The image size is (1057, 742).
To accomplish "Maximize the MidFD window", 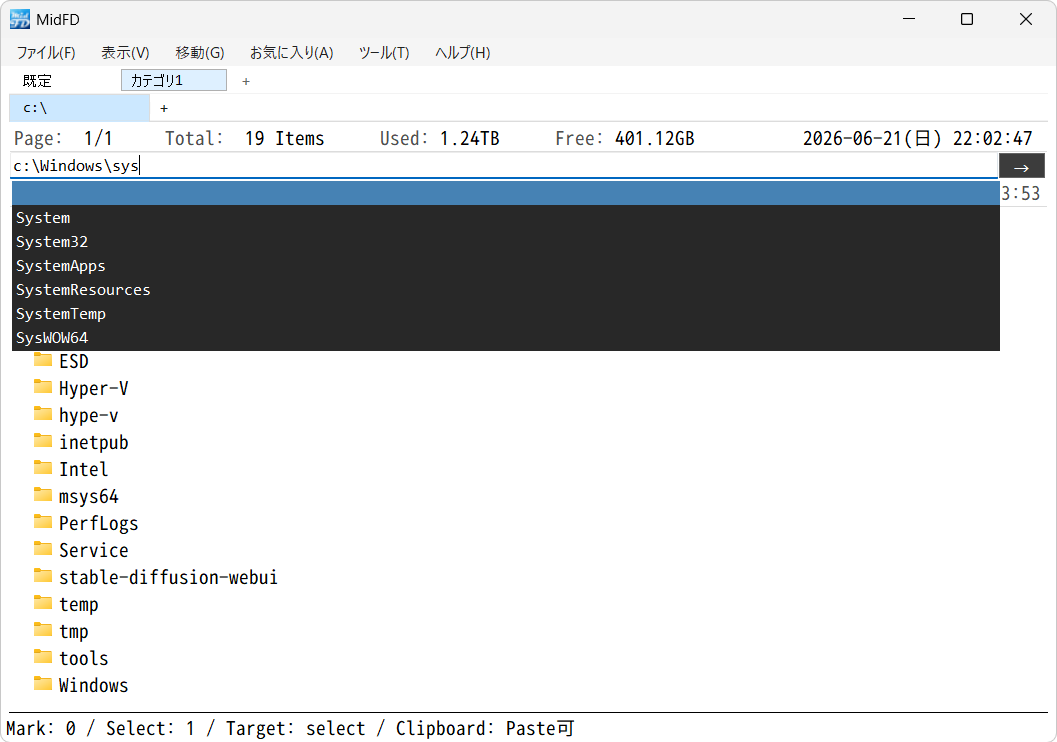I will coord(967,20).
